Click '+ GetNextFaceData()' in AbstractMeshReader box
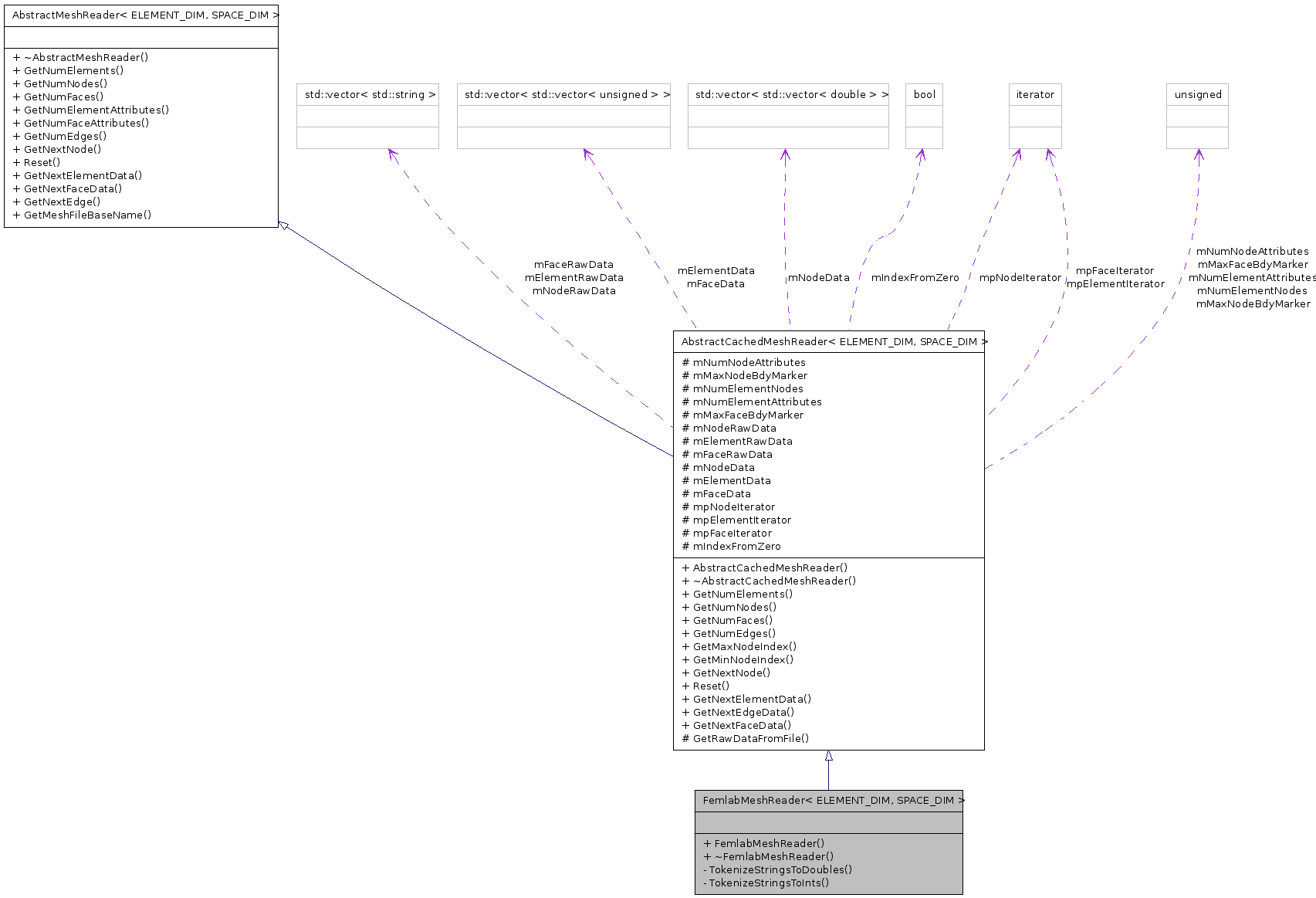Screen dimensions: 1316x898 coord(68,188)
